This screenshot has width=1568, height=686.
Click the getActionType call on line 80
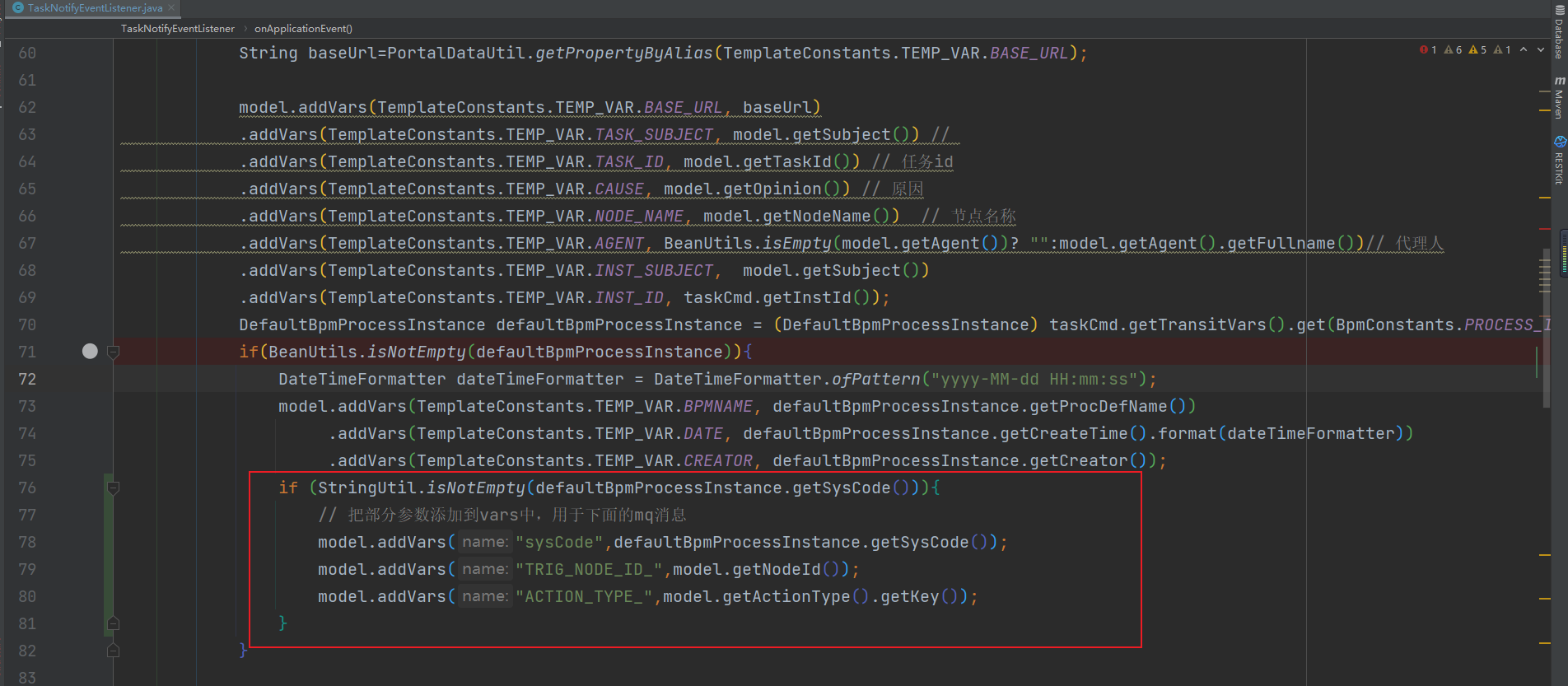pyautogui.click(x=786, y=597)
